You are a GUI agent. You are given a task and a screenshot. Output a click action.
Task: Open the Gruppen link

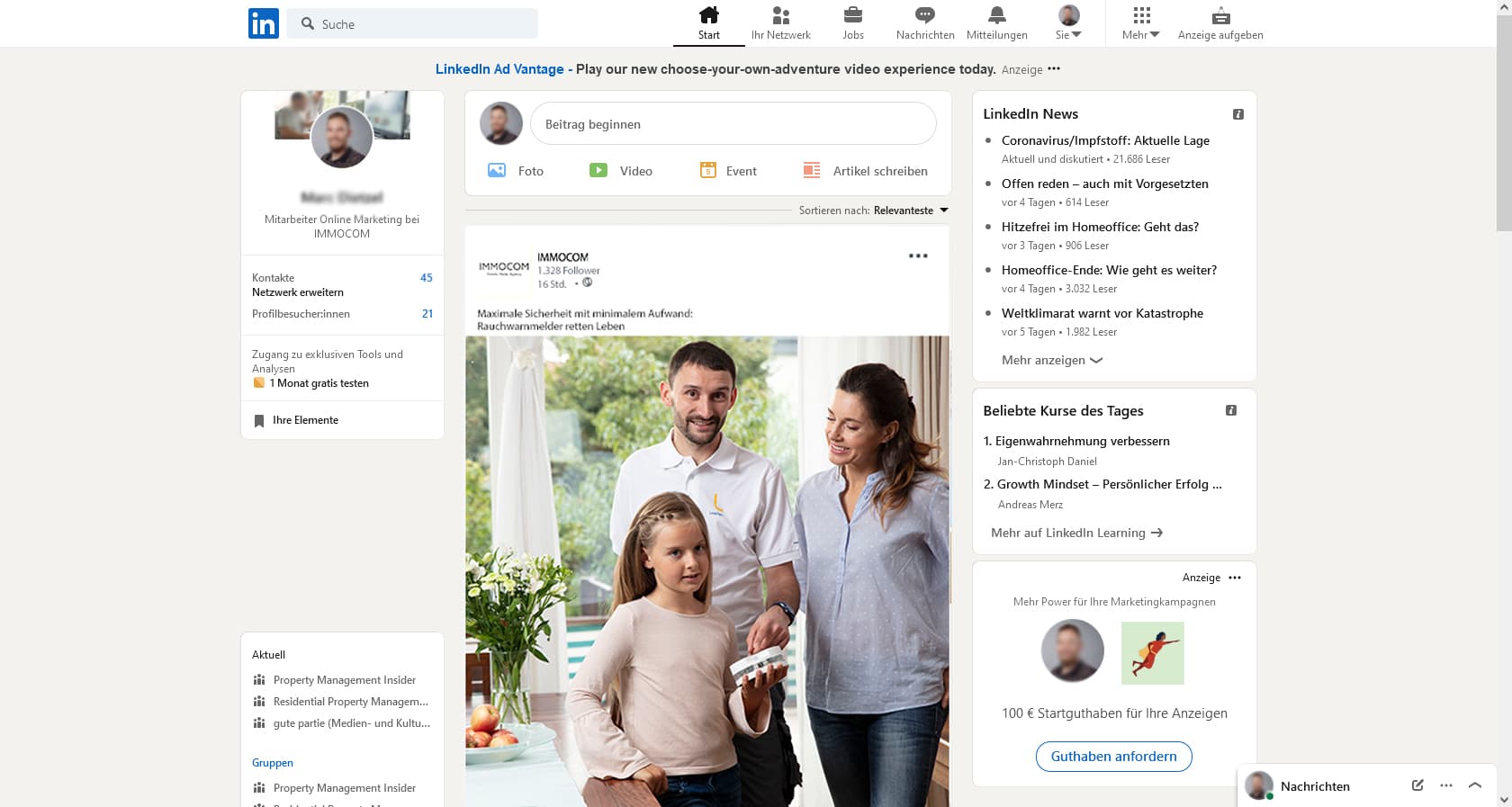click(273, 763)
